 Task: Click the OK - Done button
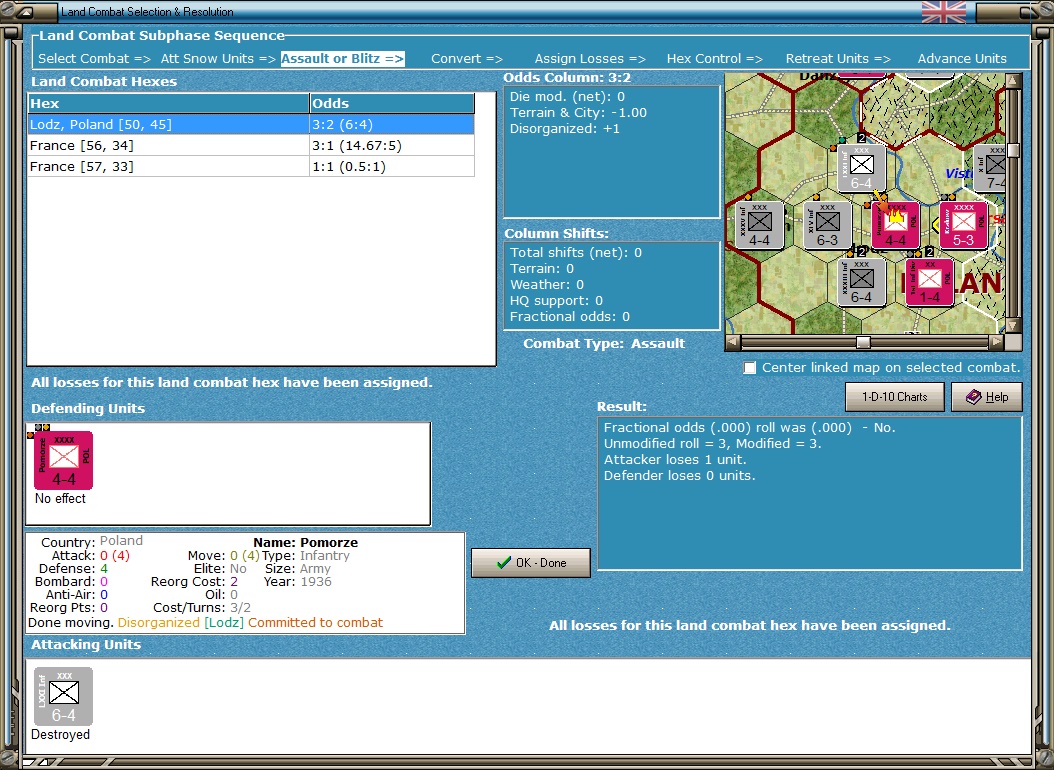531,563
